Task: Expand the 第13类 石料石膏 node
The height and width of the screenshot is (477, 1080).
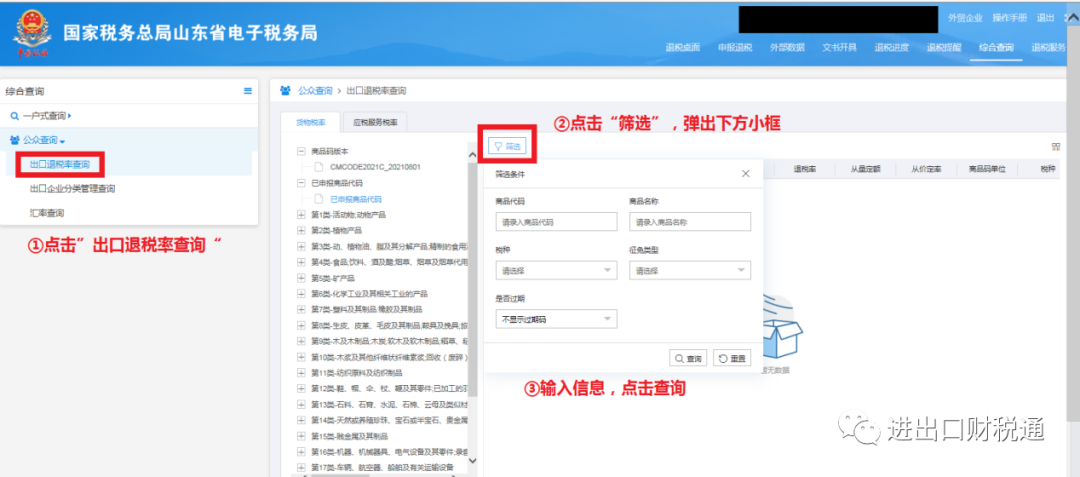Action: 300,405
